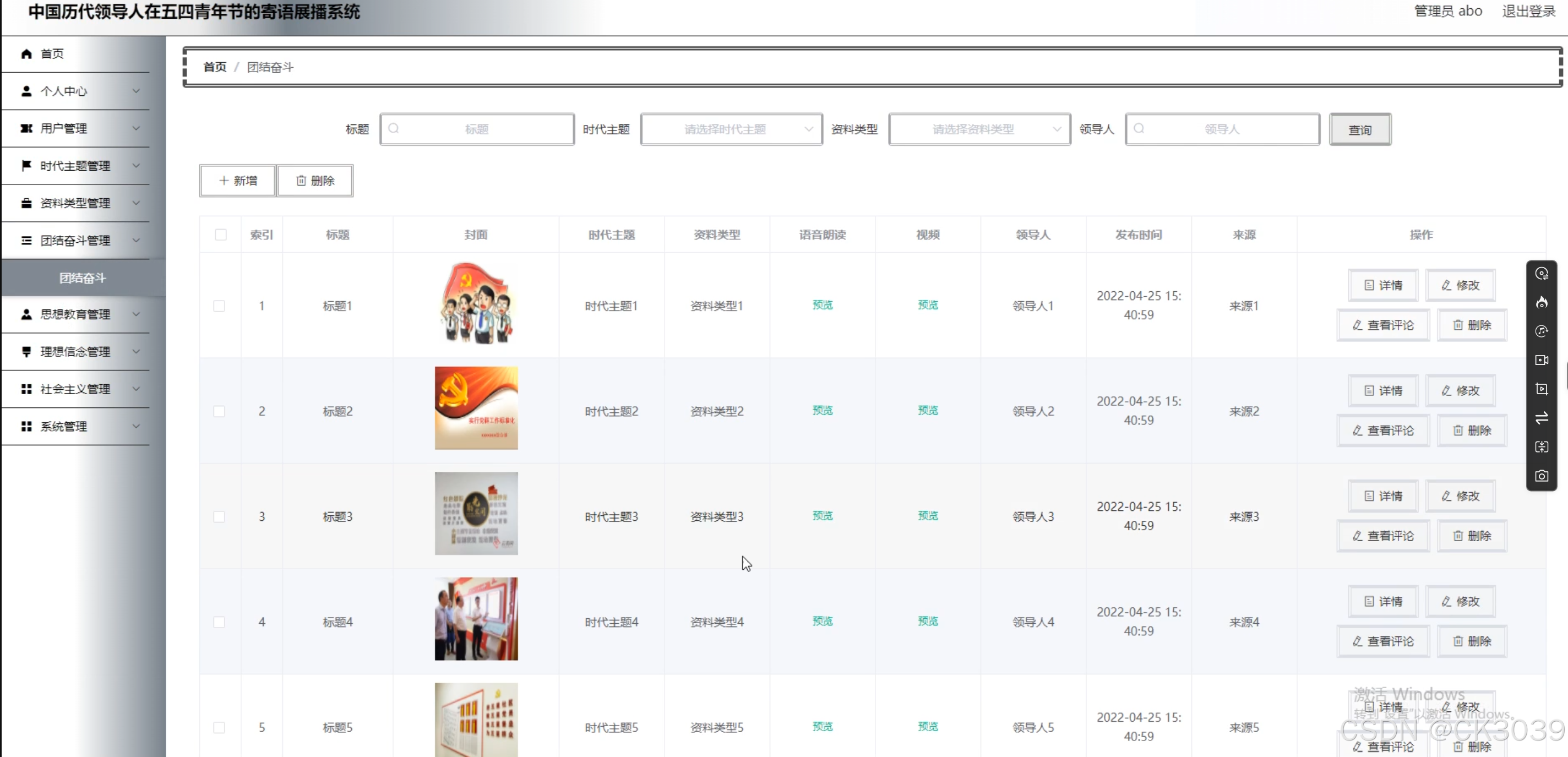Screen dimensions: 1568x757
Task: Click the 新增 add button
Action: 238,181
